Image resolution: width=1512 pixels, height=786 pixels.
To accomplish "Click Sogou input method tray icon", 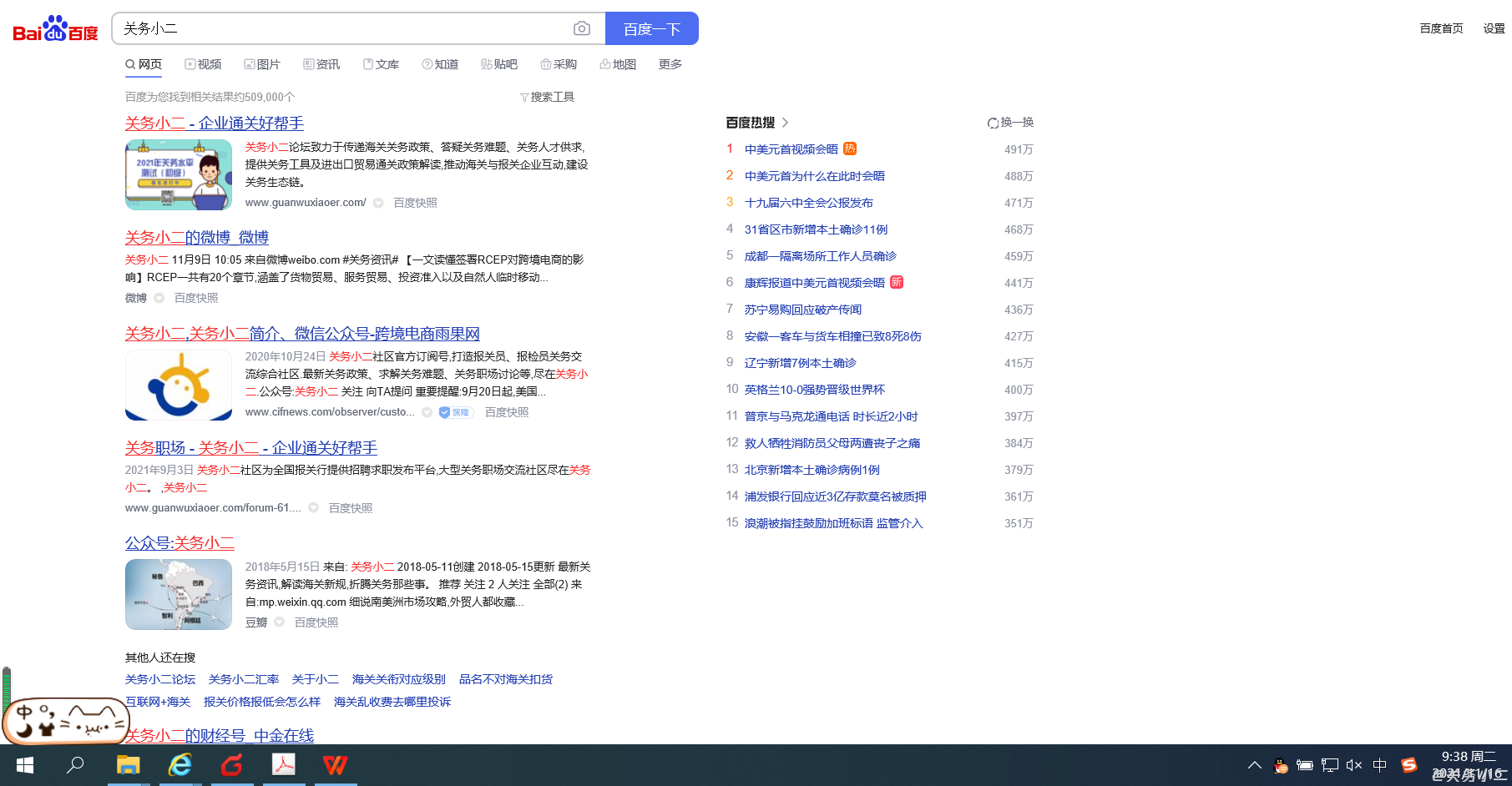I will click(x=1408, y=765).
